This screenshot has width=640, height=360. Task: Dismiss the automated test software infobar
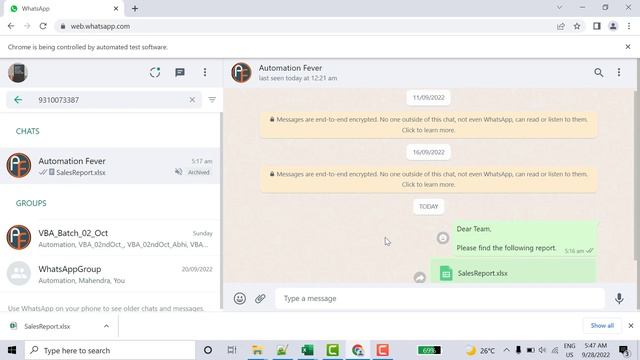[x=628, y=47]
